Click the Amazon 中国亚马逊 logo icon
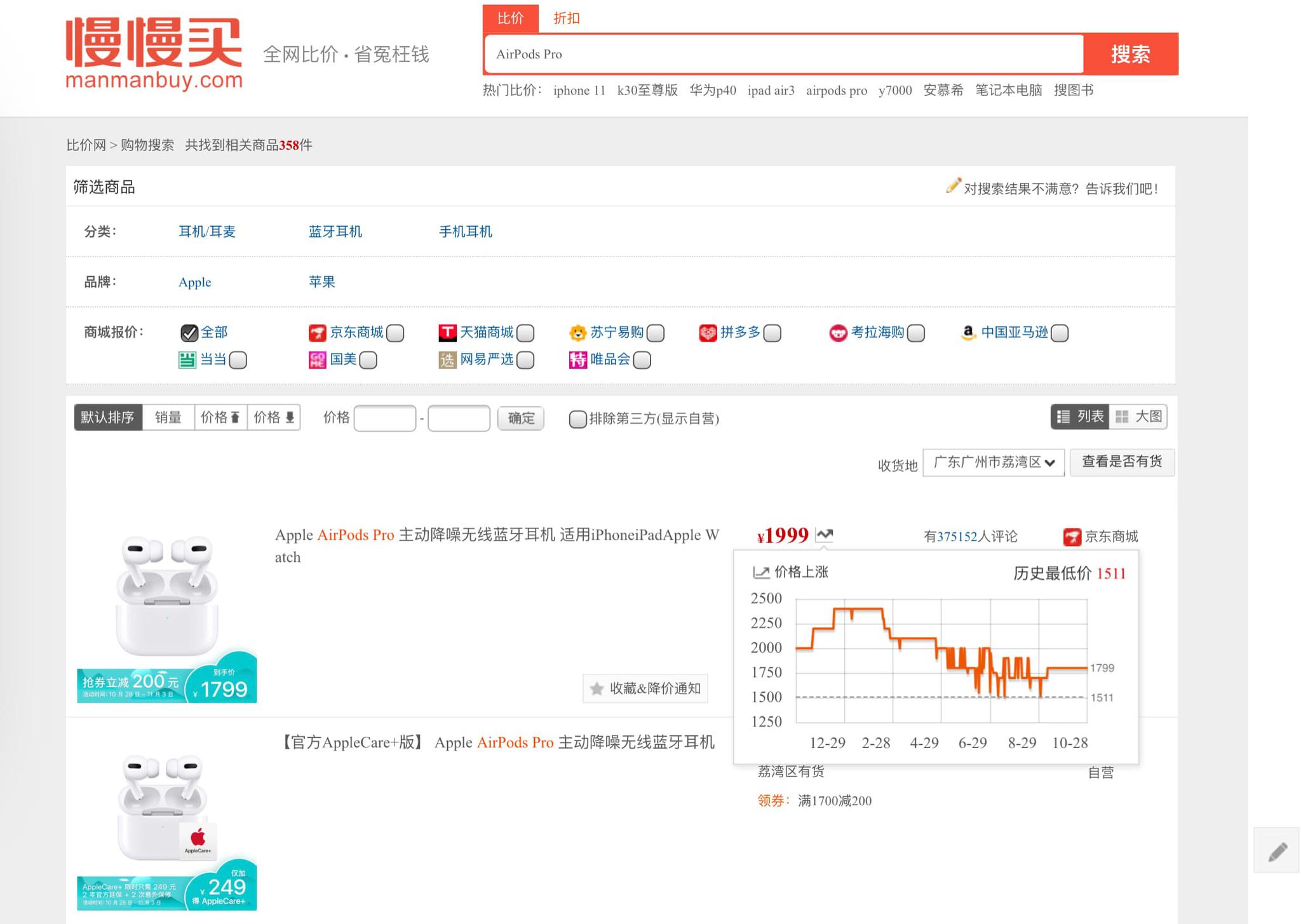Image resolution: width=1301 pixels, height=924 pixels. point(967,333)
